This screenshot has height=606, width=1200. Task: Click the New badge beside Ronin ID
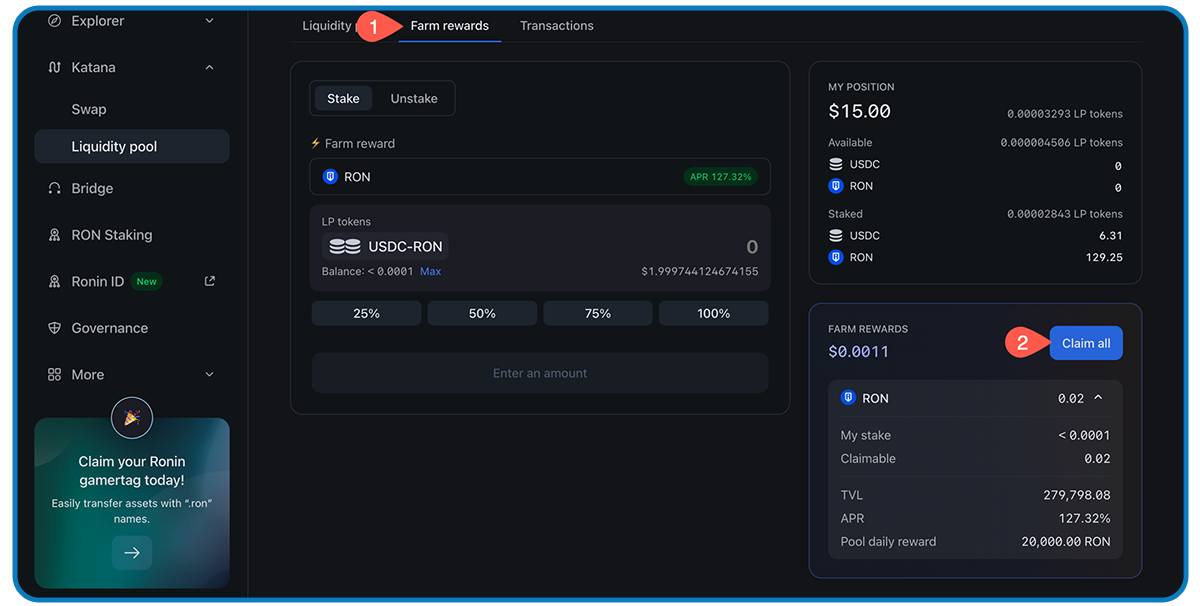tap(147, 282)
